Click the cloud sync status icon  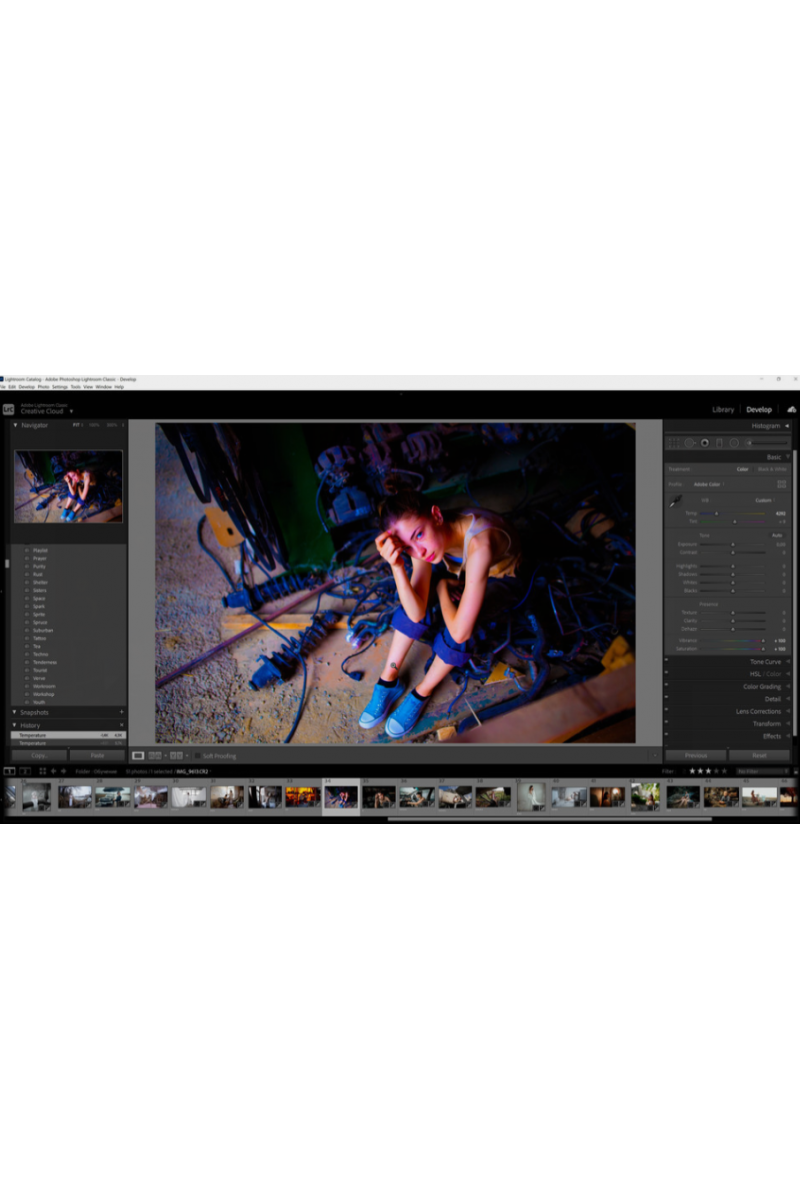pos(791,409)
